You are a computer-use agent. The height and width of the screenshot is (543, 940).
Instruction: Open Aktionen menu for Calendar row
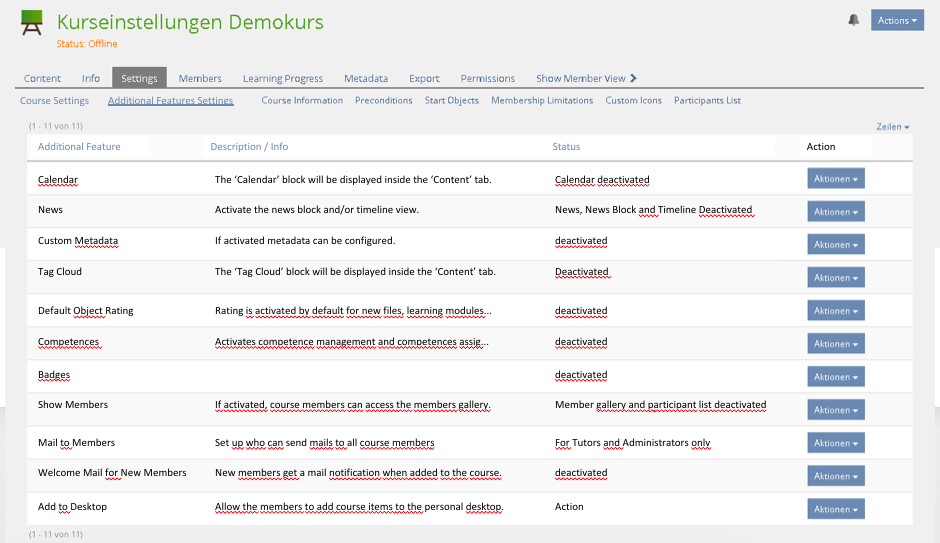tap(836, 179)
